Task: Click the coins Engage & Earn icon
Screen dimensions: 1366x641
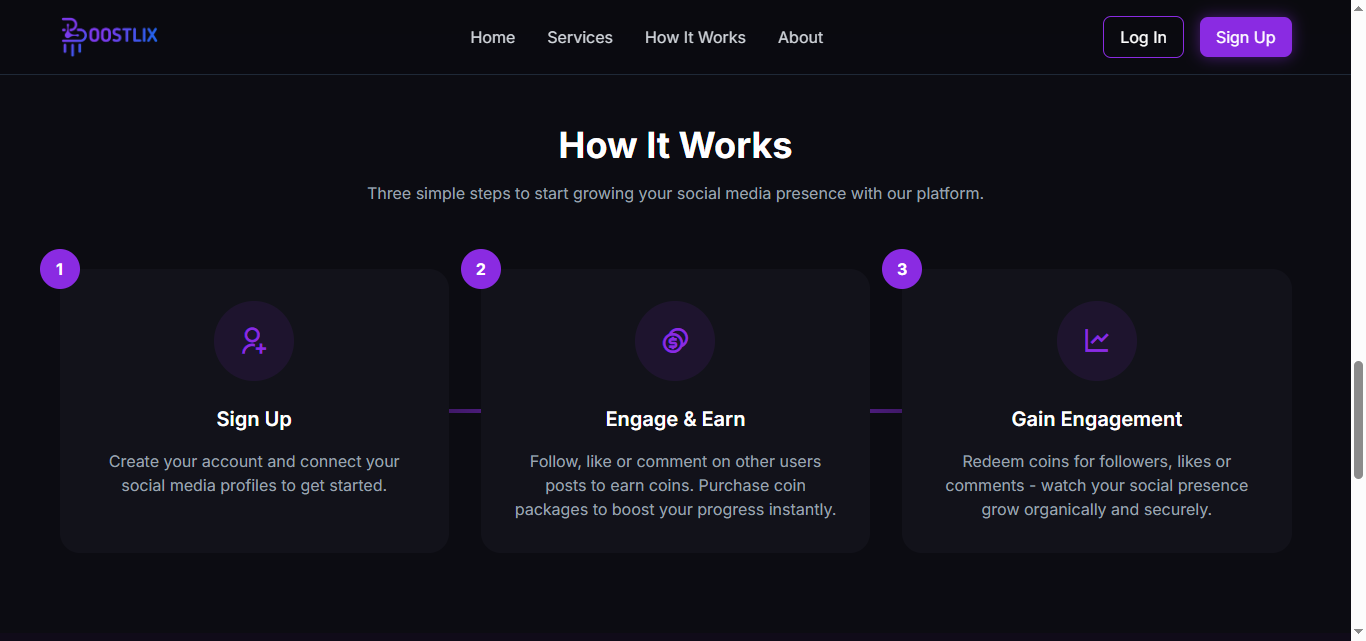Action: [x=675, y=341]
